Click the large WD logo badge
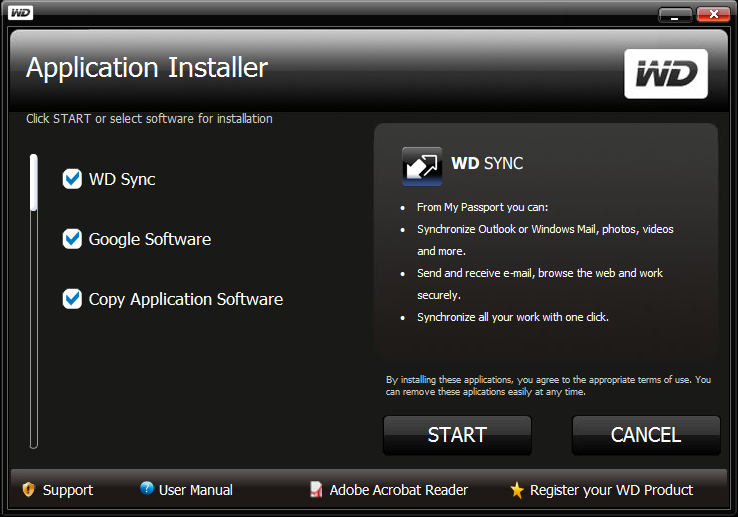Image resolution: width=738 pixels, height=517 pixels. (x=665, y=74)
